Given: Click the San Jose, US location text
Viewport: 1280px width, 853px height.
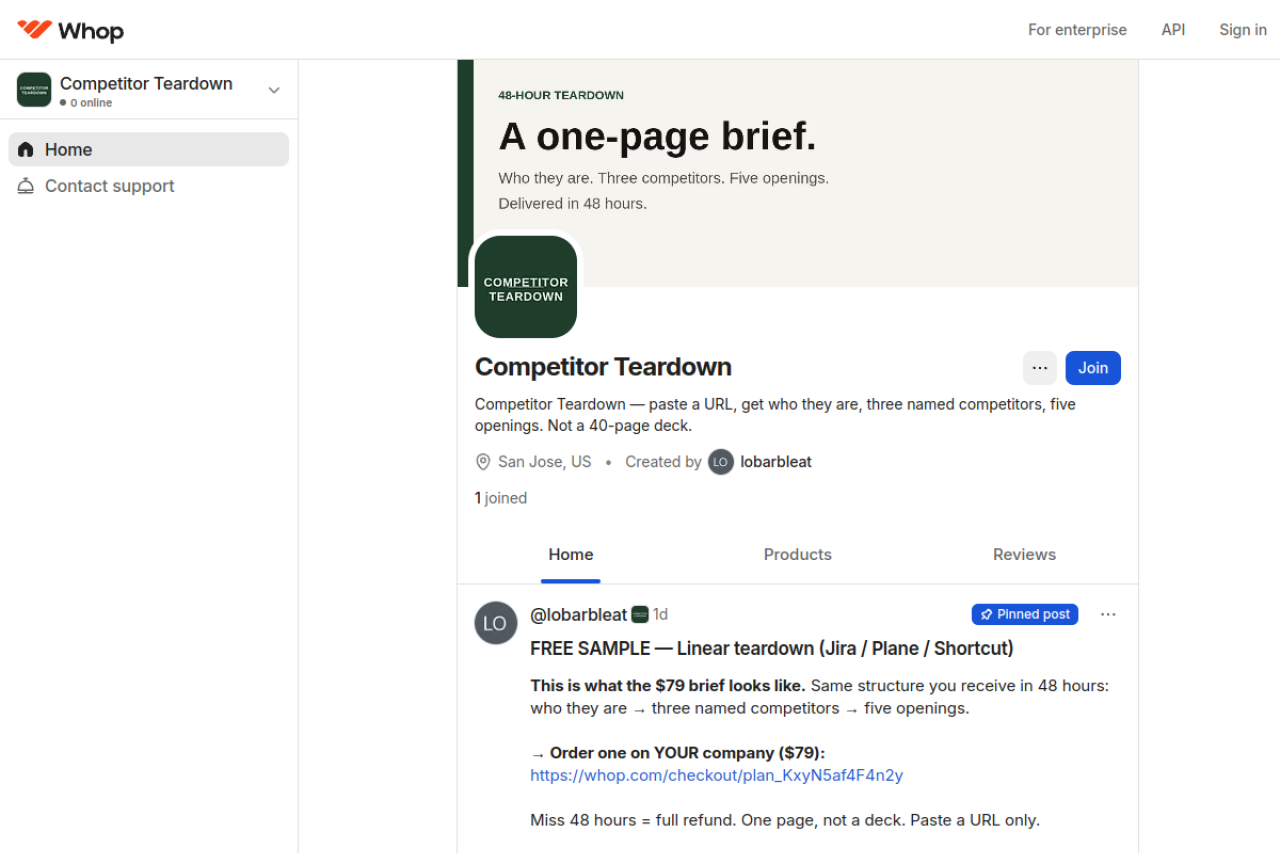Looking at the screenshot, I should coord(545,462).
